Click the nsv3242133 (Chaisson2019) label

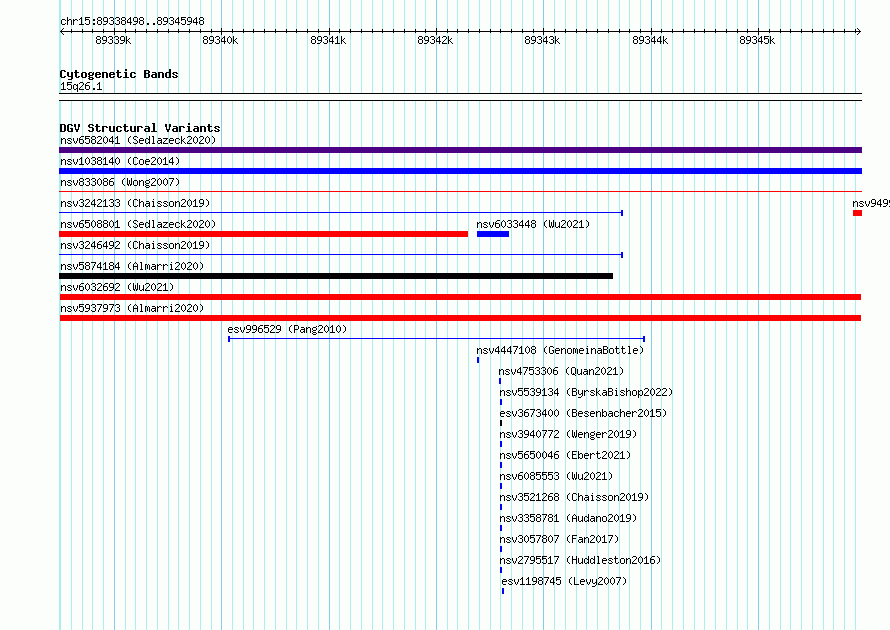(135, 203)
